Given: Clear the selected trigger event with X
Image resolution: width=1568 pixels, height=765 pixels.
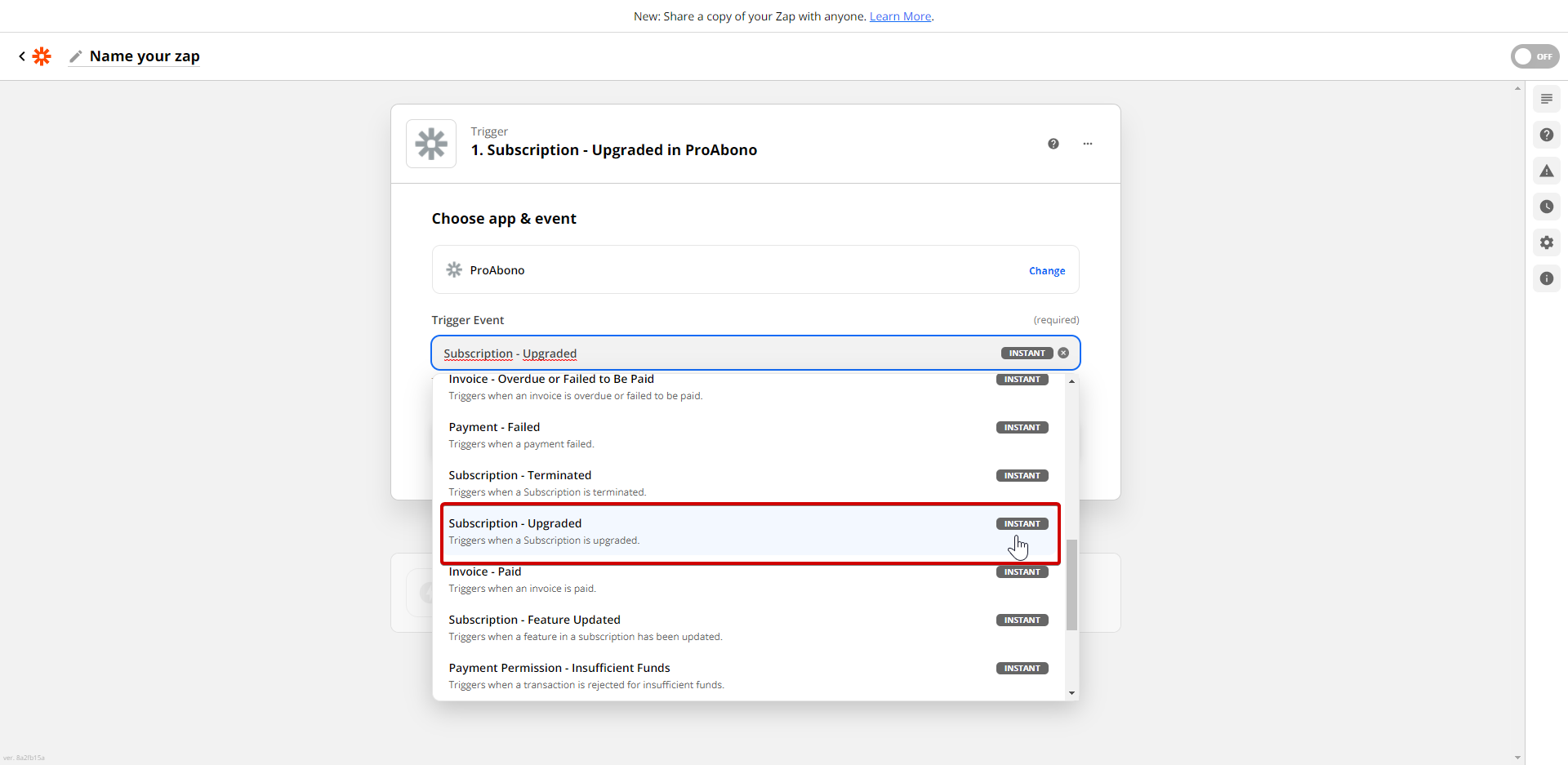Looking at the screenshot, I should pyautogui.click(x=1063, y=353).
